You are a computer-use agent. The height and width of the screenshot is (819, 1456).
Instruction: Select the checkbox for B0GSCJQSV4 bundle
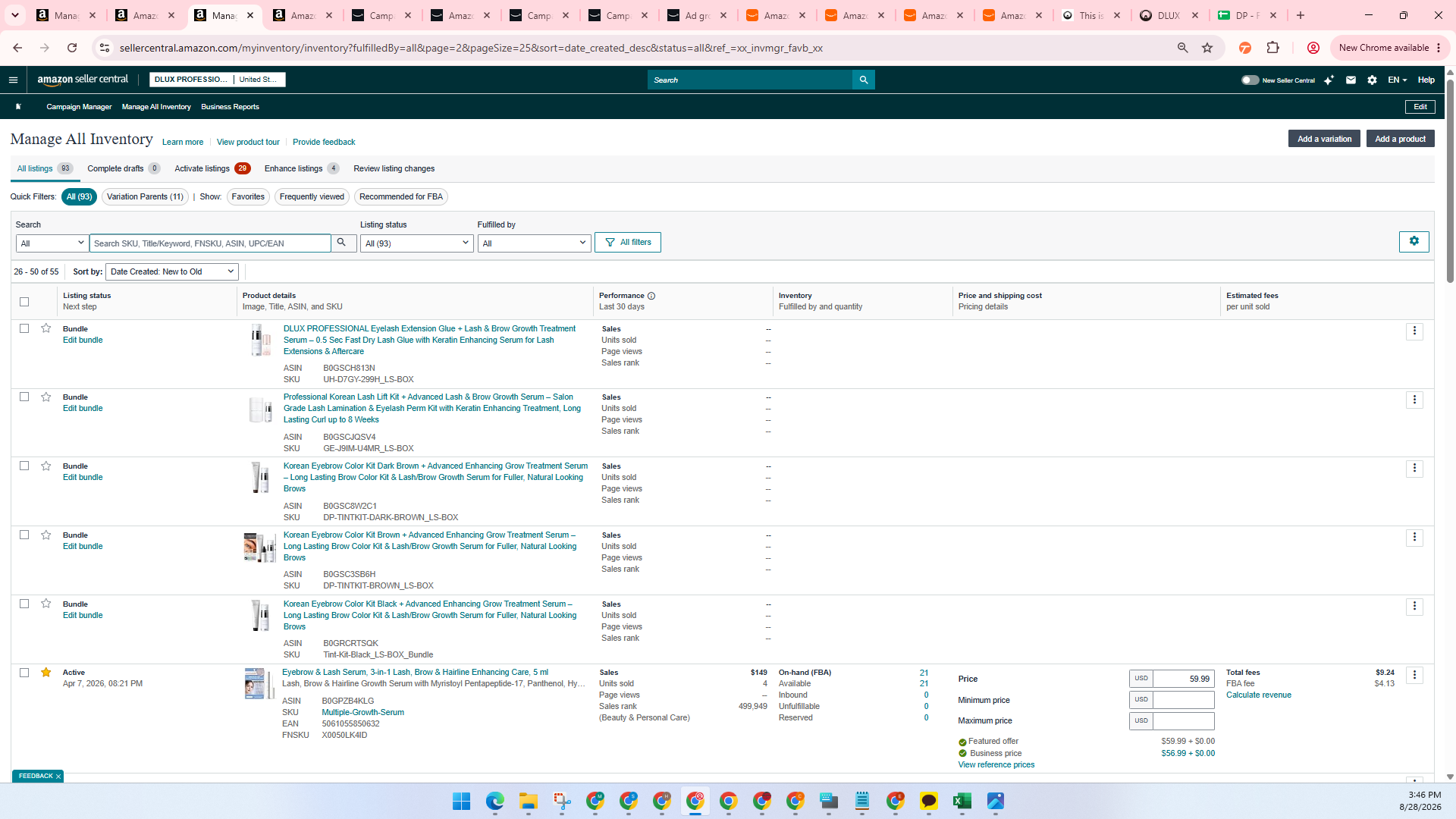[24, 397]
